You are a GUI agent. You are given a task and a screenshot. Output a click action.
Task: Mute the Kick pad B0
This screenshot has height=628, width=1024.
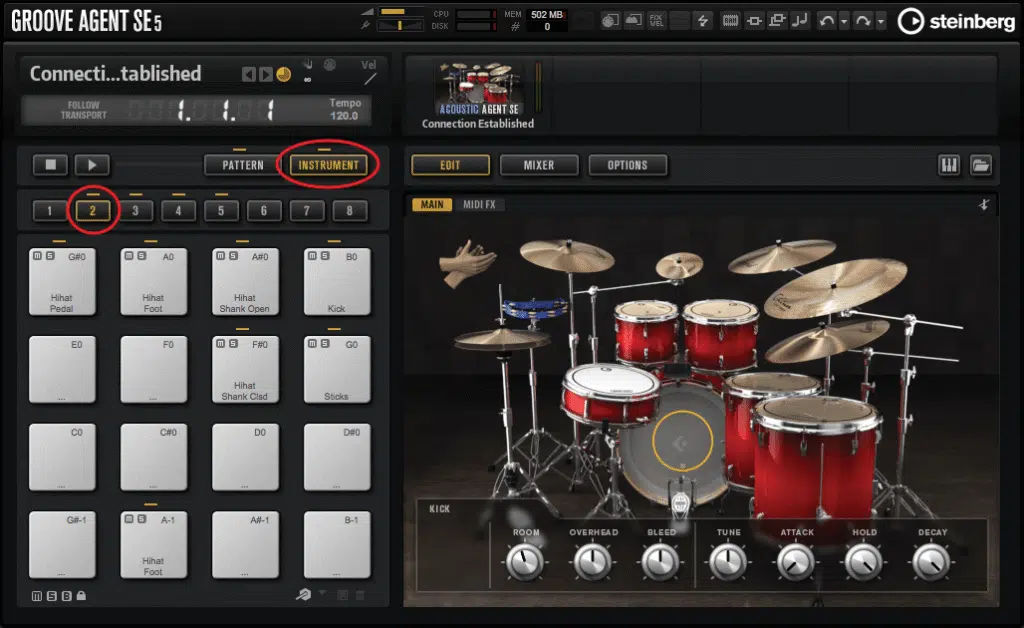tap(311, 257)
